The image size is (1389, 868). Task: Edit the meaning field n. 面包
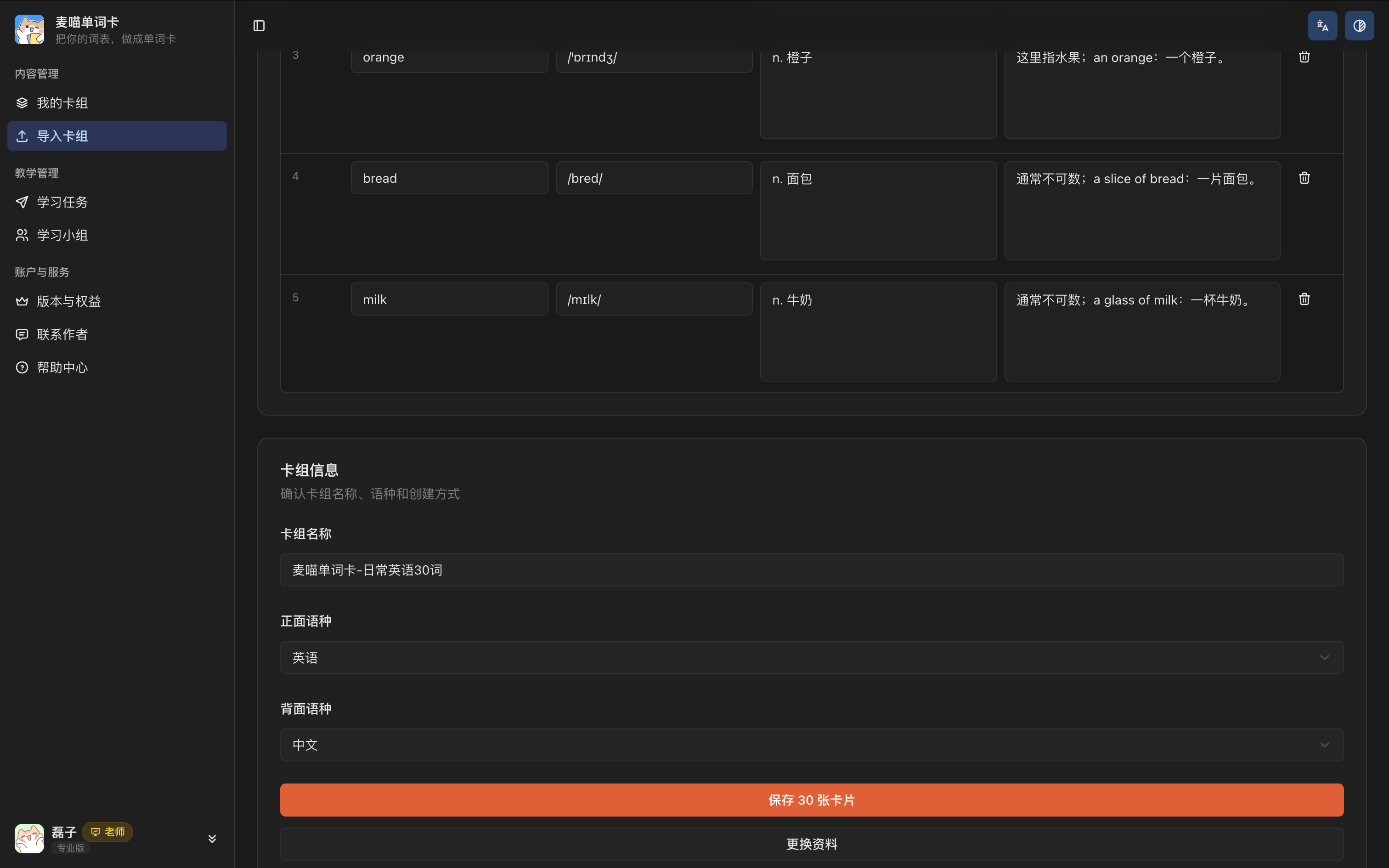tap(878, 211)
